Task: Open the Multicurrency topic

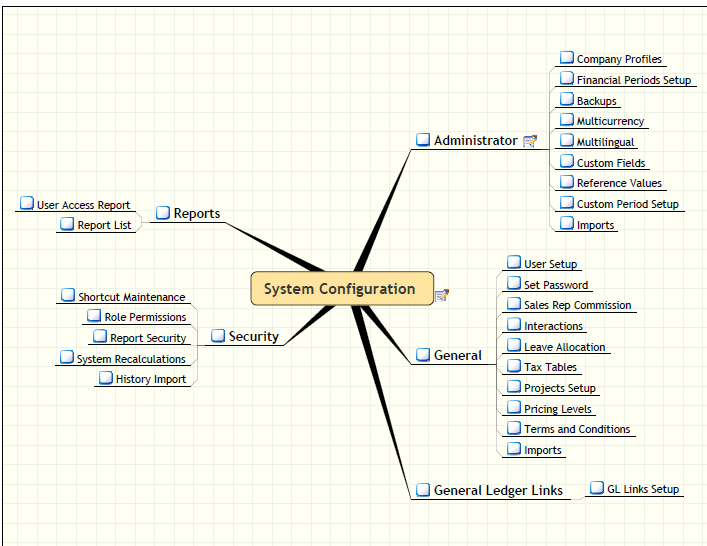Action: point(610,121)
